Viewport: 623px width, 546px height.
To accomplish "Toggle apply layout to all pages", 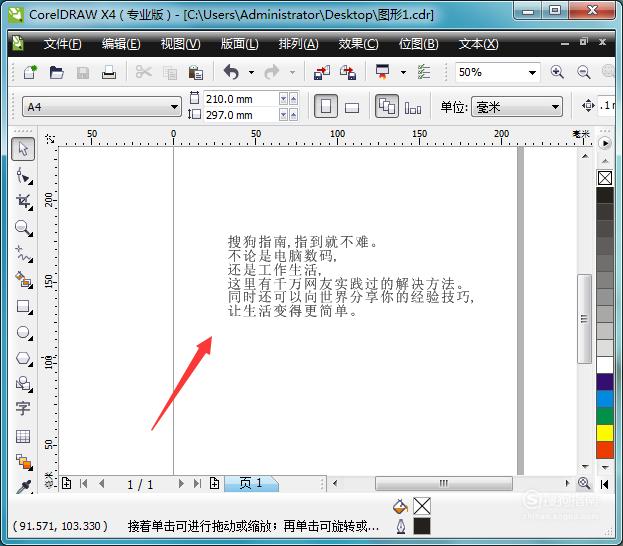I will (387, 106).
